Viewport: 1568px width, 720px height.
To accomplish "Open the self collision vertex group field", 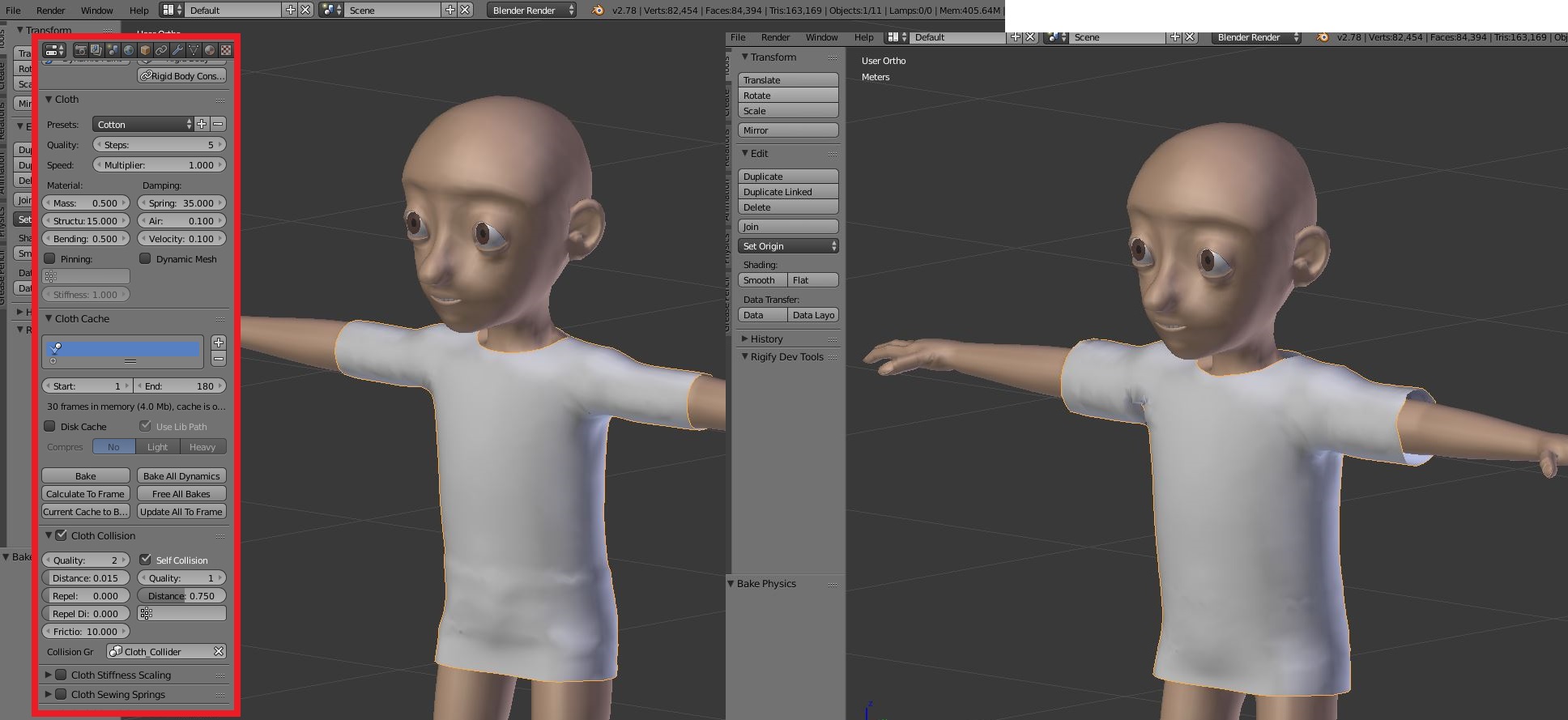I will 181,614.
